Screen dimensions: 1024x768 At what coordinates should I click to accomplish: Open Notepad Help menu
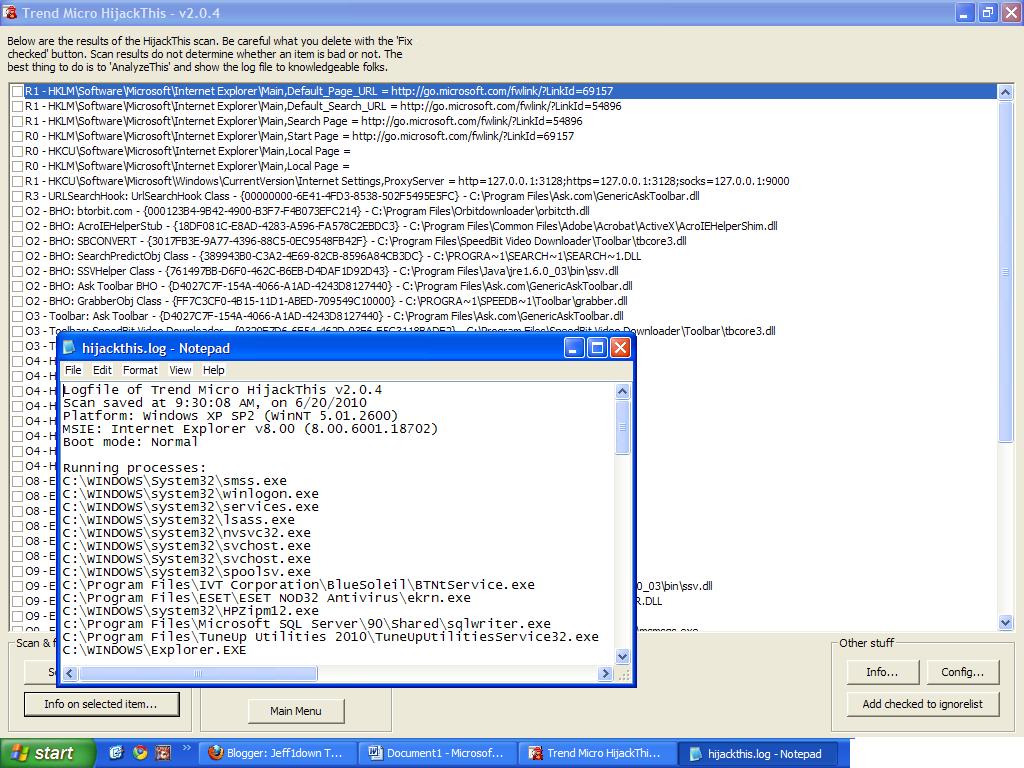coord(214,370)
